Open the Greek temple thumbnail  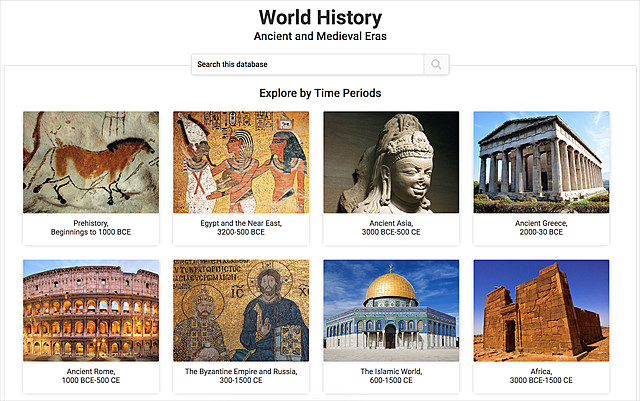click(541, 162)
